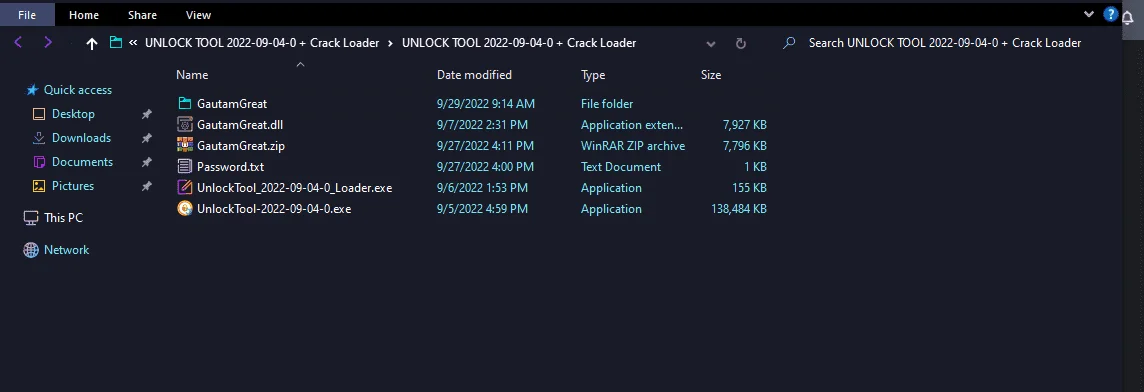Click the Quick access star icon
Viewport: 1144px width, 392px height.
(32, 90)
